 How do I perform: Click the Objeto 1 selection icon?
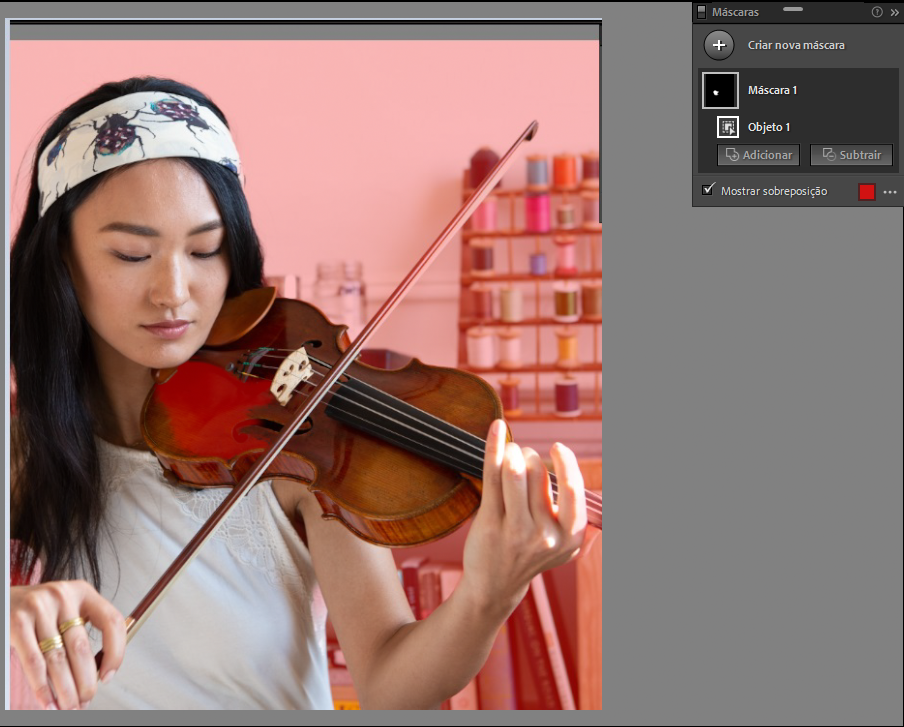728,127
